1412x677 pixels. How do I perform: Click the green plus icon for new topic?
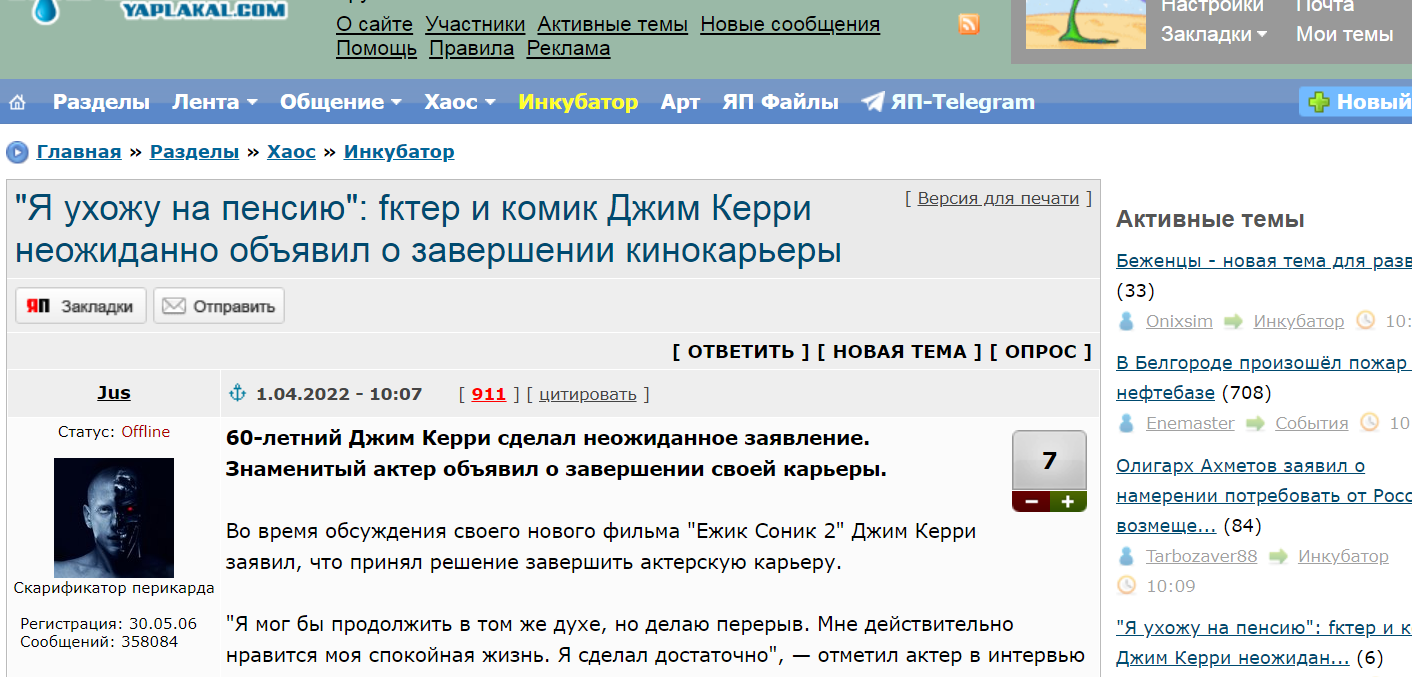point(1319,102)
